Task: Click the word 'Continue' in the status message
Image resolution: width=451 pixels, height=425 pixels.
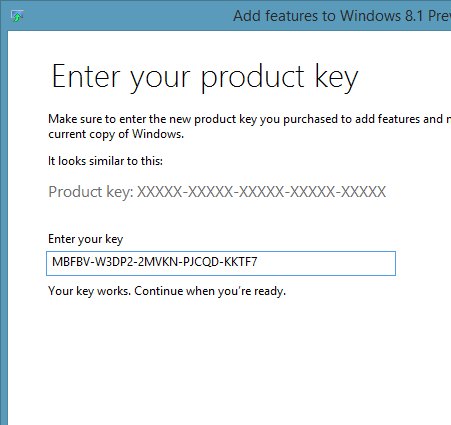Action: [x=158, y=291]
